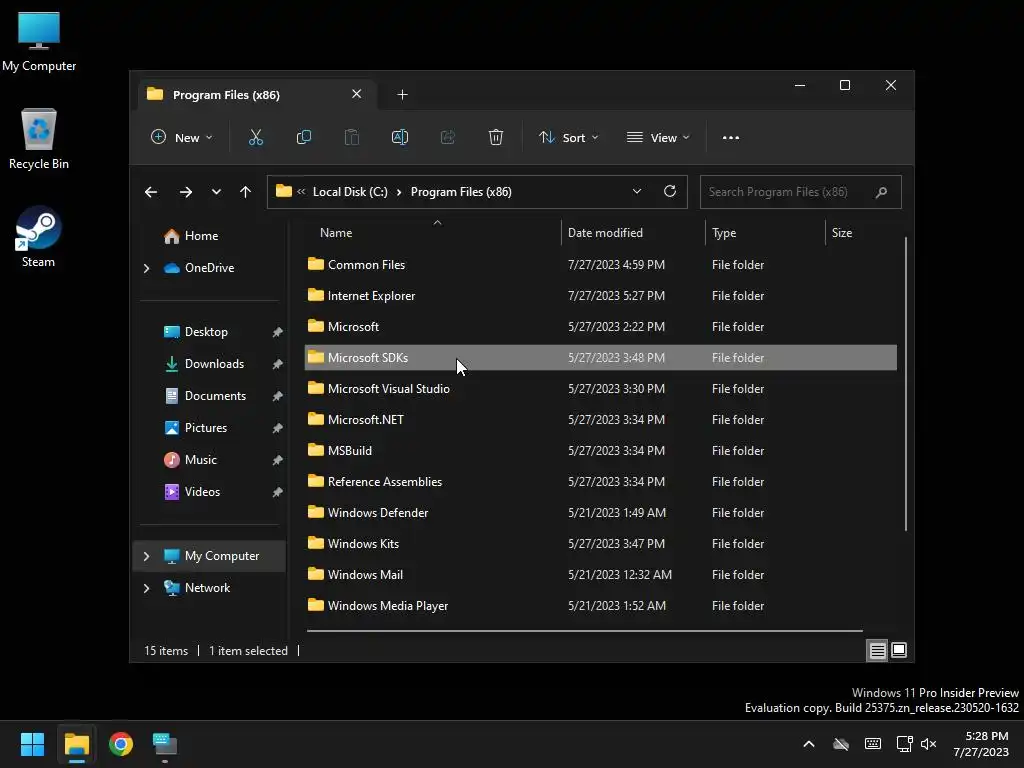1024x768 pixels.
Task: Click Local Disk (C:) breadcrumb
Action: pos(350,192)
